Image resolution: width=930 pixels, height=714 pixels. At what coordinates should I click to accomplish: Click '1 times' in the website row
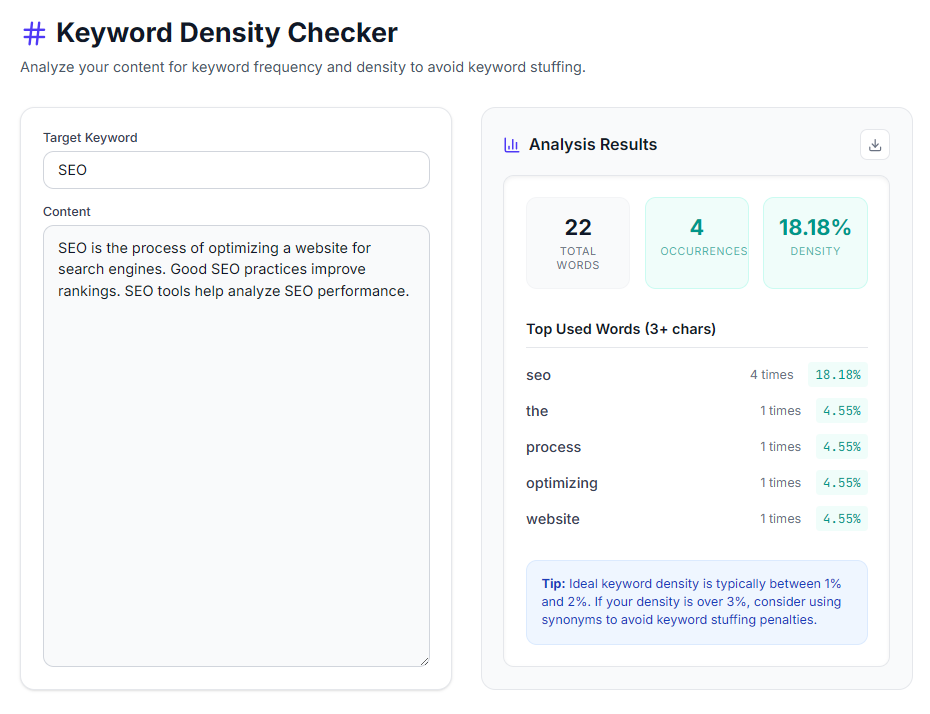click(x=781, y=519)
